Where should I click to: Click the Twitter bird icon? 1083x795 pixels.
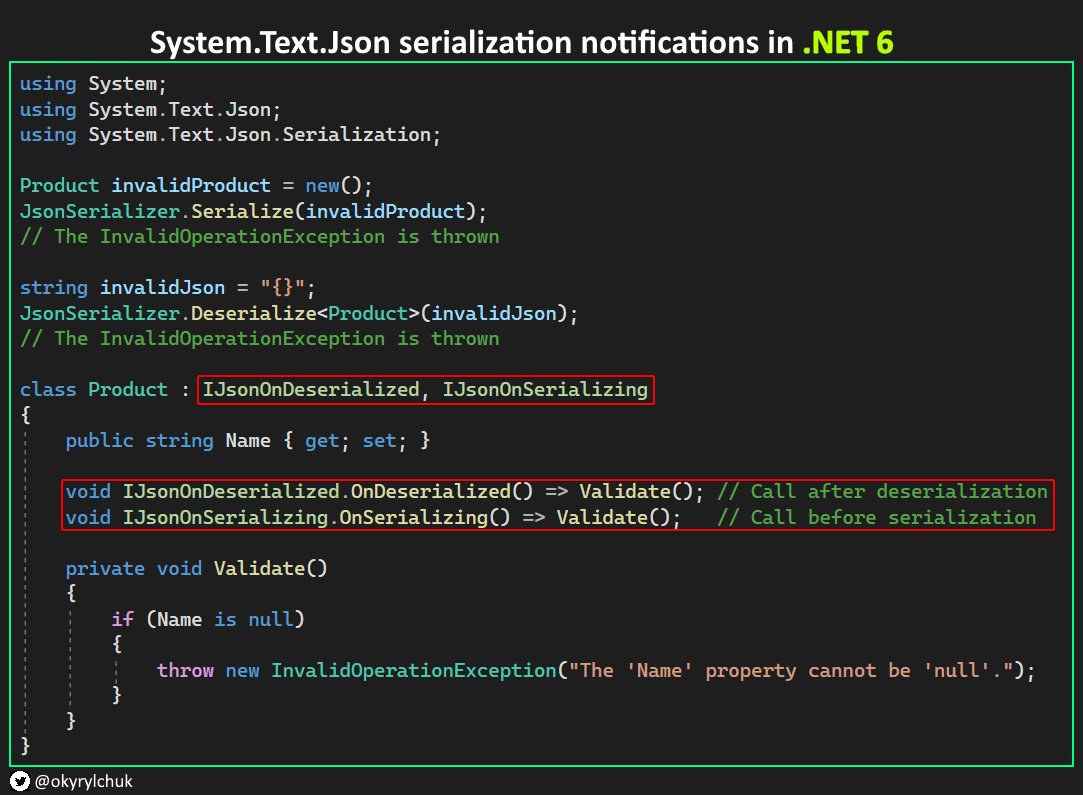tap(19, 780)
